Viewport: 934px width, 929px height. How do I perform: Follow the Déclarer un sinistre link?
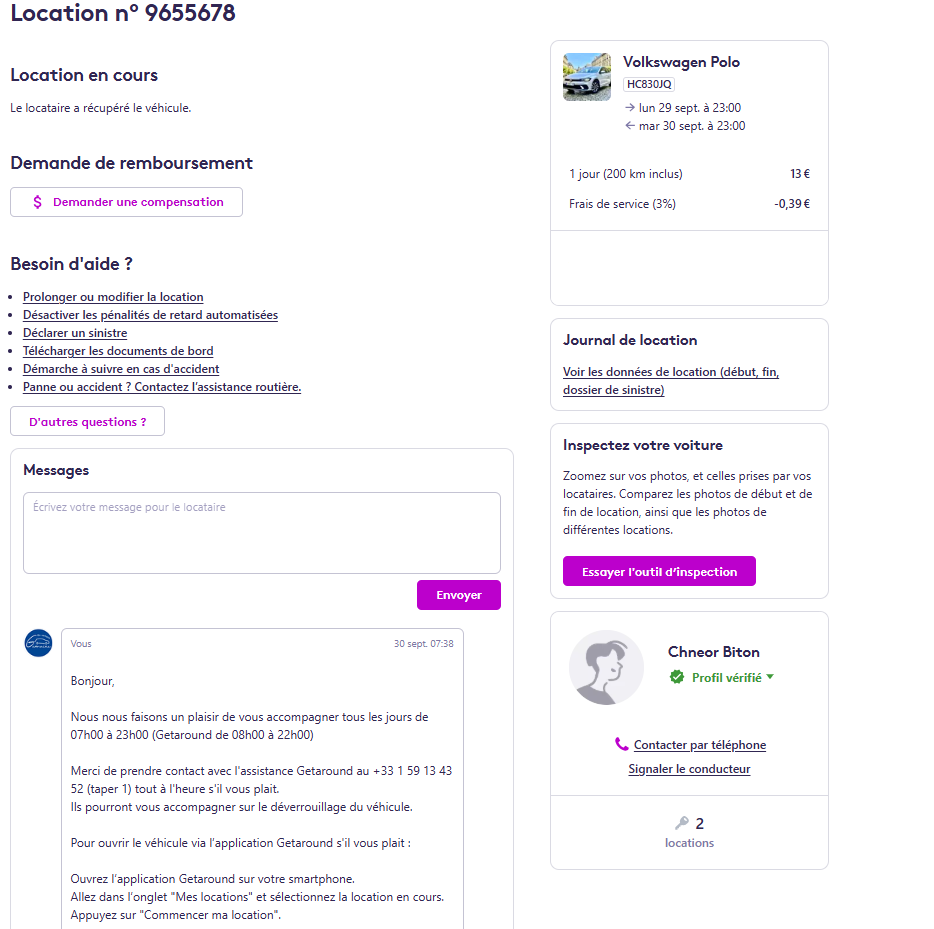click(x=75, y=333)
